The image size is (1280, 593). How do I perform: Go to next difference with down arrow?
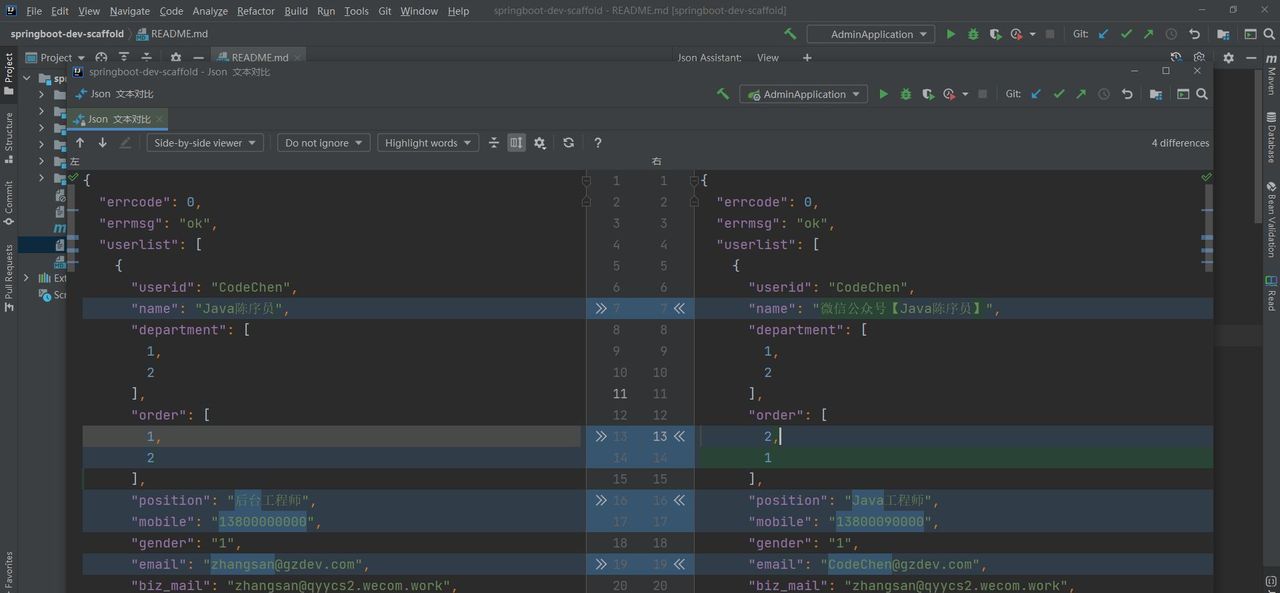tap(102, 143)
